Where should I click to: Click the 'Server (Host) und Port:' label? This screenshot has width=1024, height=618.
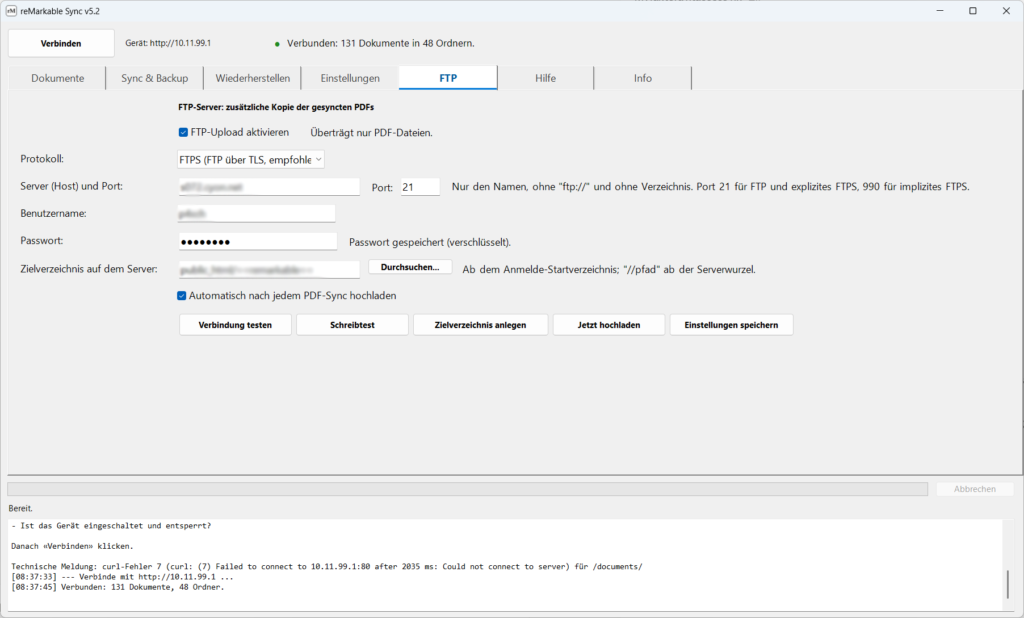(x=71, y=186)
